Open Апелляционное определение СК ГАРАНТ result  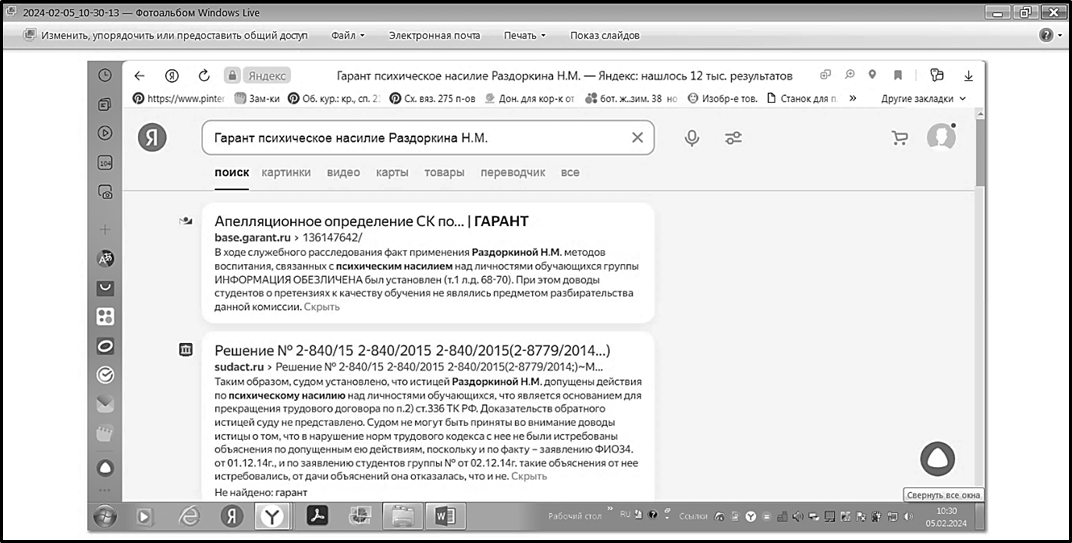click(371, 221)
